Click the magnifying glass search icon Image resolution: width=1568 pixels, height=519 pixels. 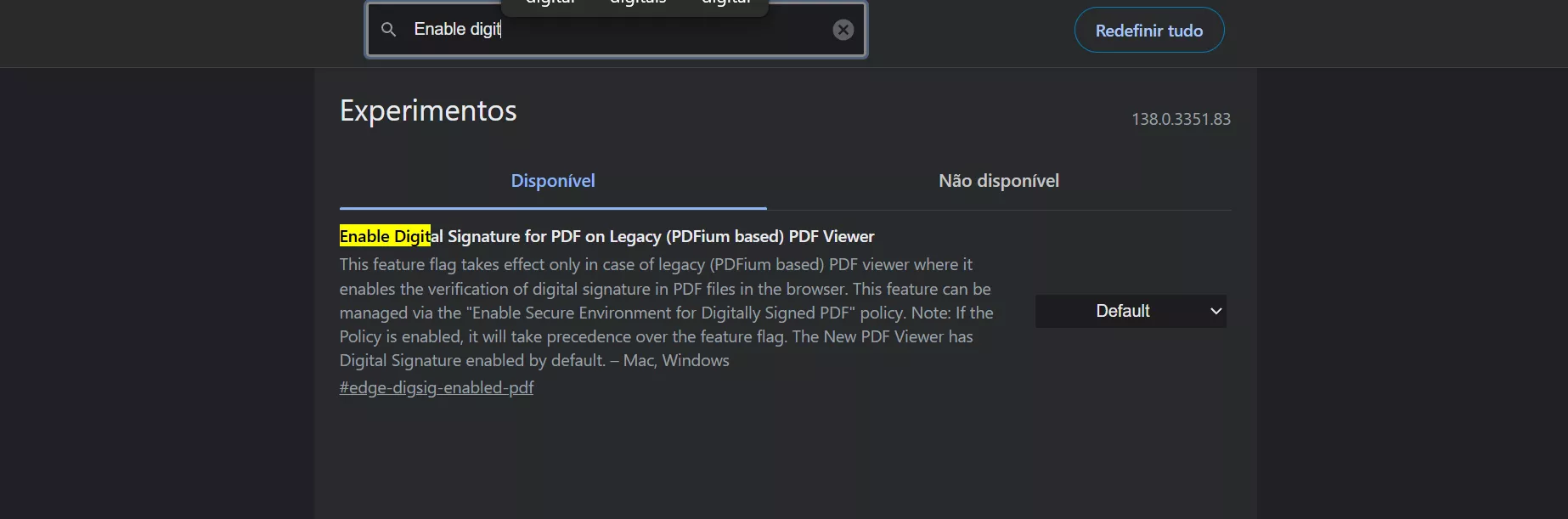[x=388, y=30]
